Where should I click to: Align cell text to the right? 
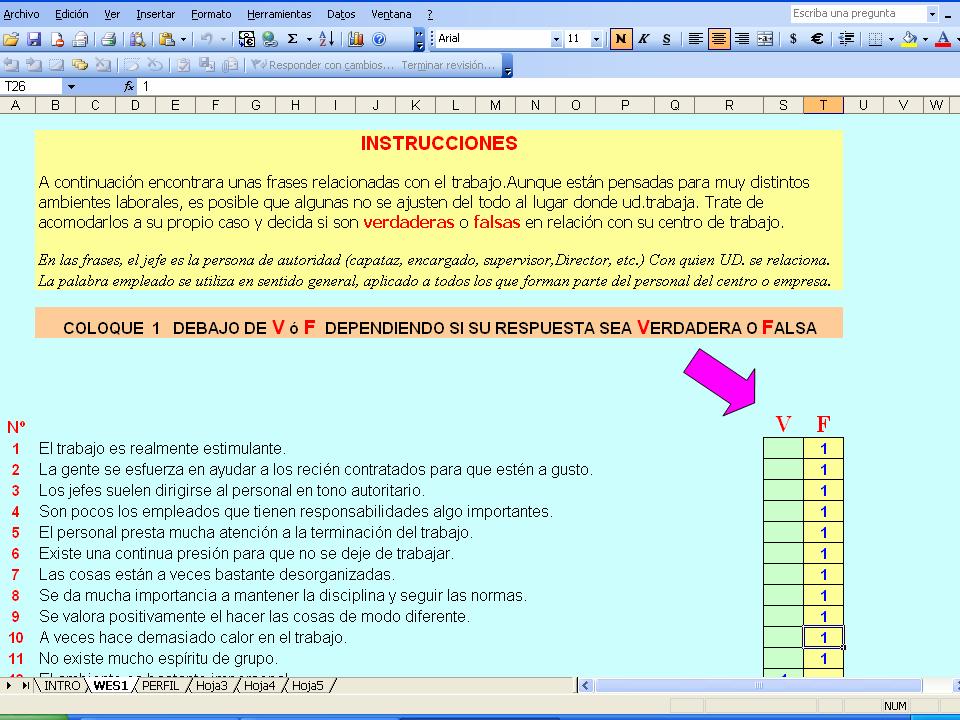(x=742, y=39)
